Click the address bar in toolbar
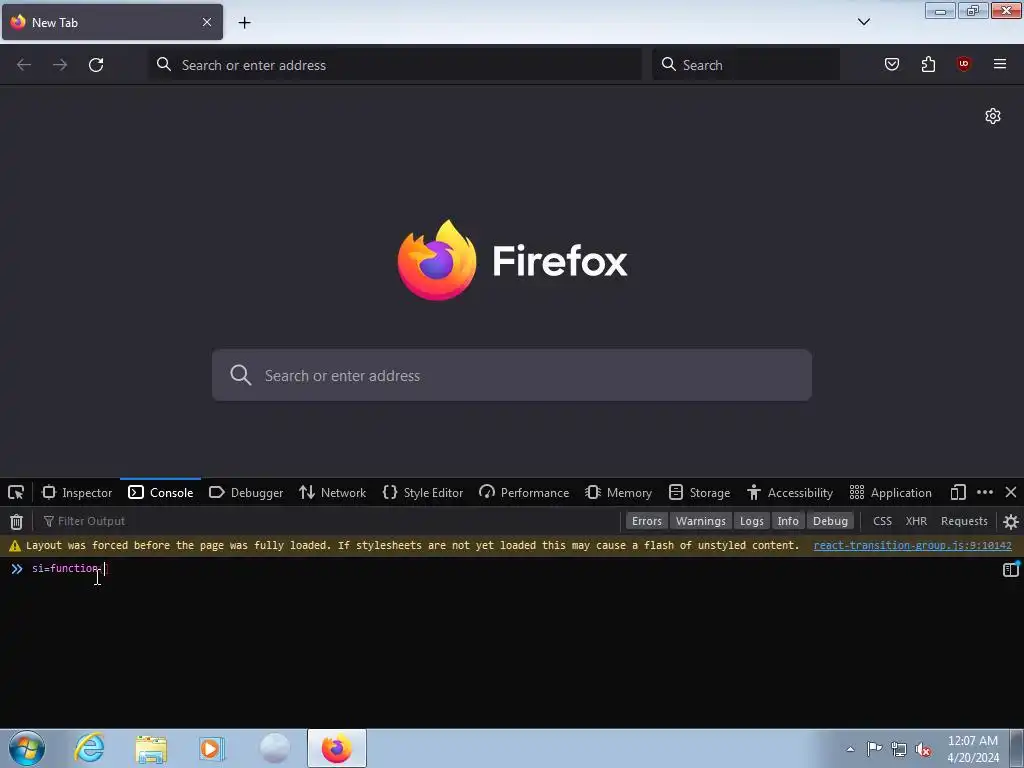This screenshot has height=768, width=1024. pos(395,65)
